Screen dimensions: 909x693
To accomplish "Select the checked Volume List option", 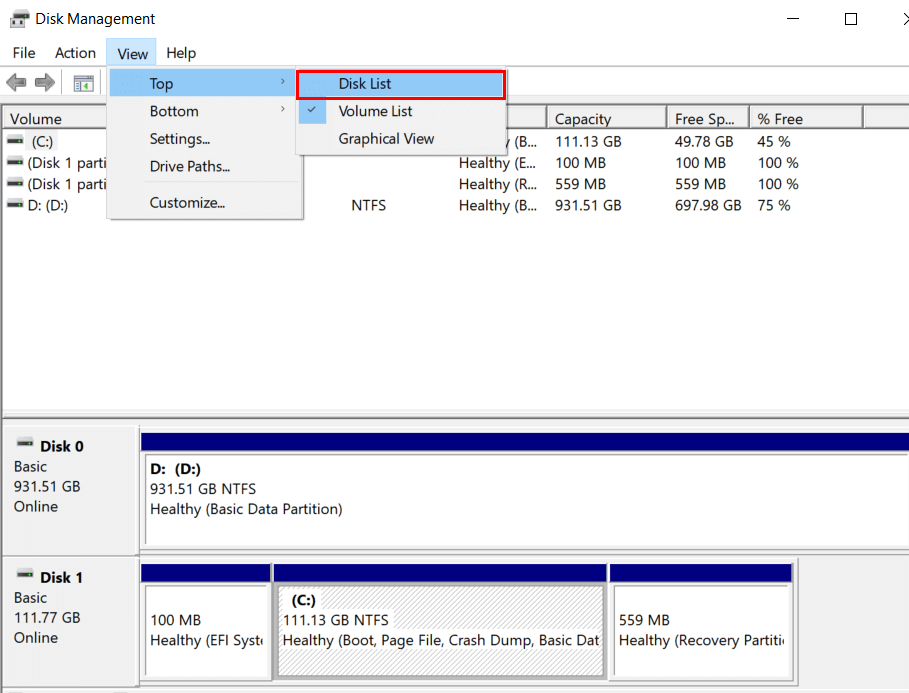I will pyautogui.click(x=375, y=111).
